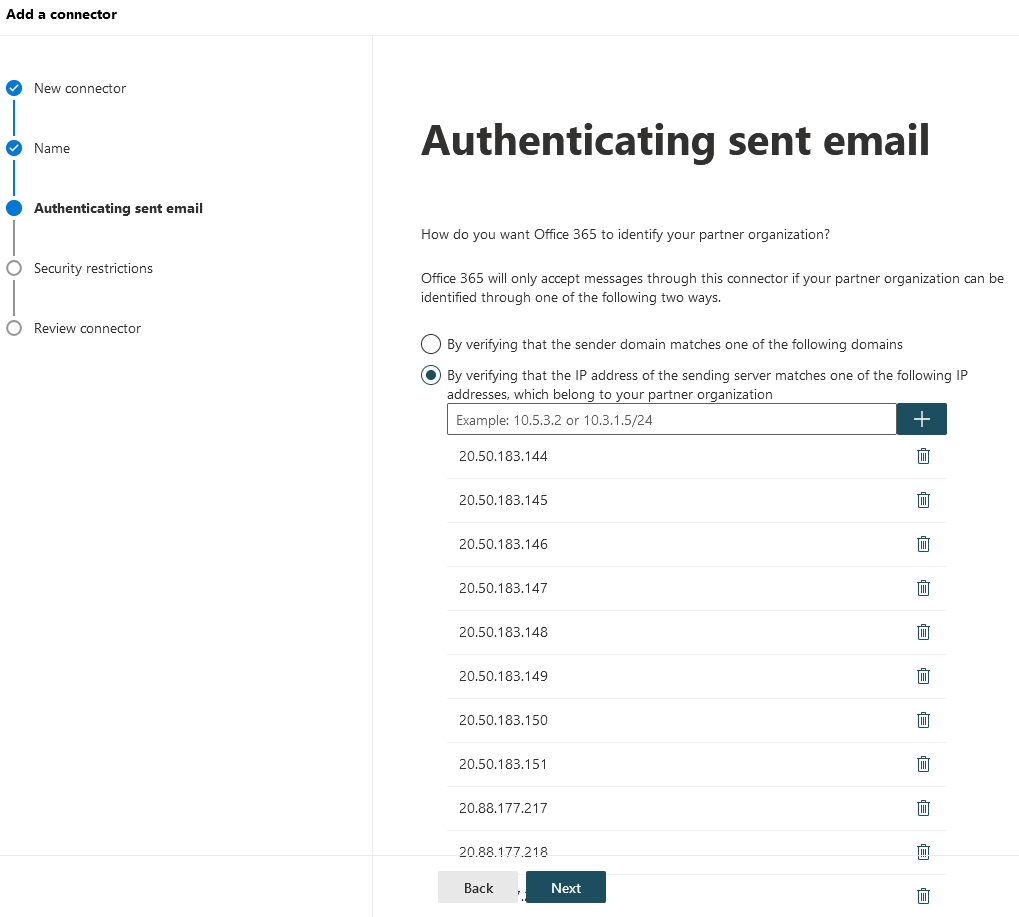Add the IP with the plus button
Screen dimensions: 1019x917
[x=922, y=419]
